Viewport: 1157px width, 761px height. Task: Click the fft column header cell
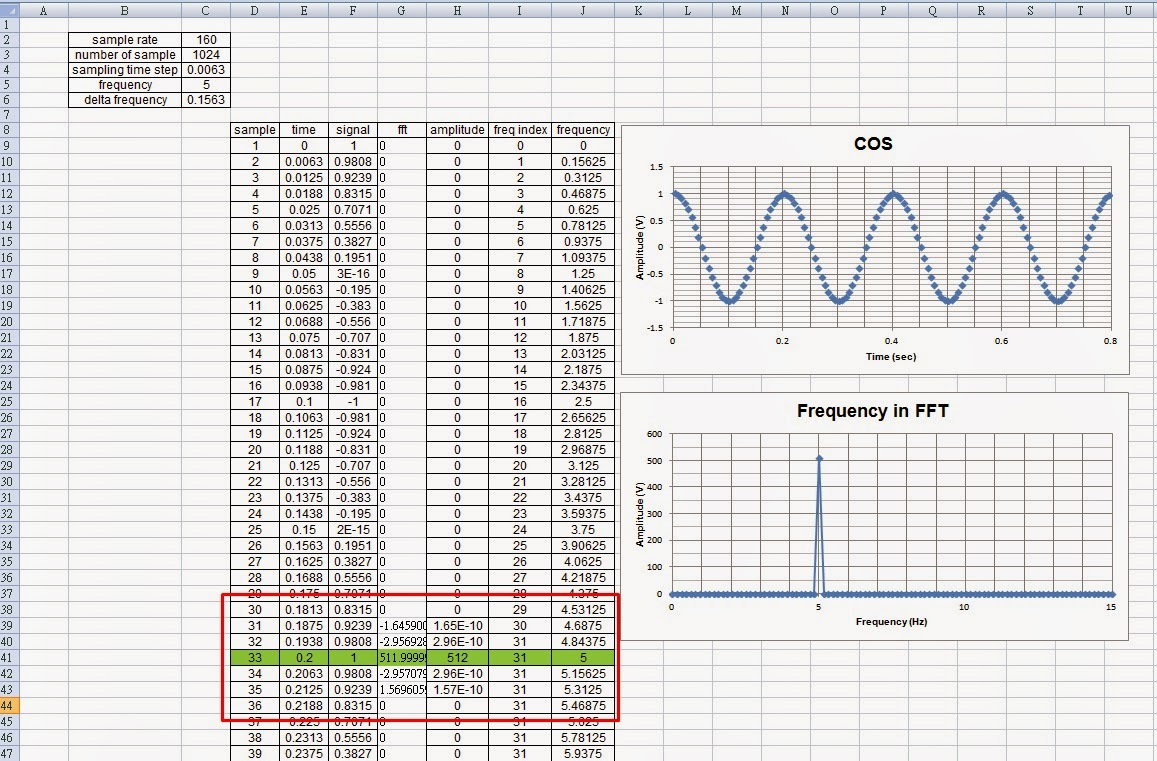tap(400, 129)
